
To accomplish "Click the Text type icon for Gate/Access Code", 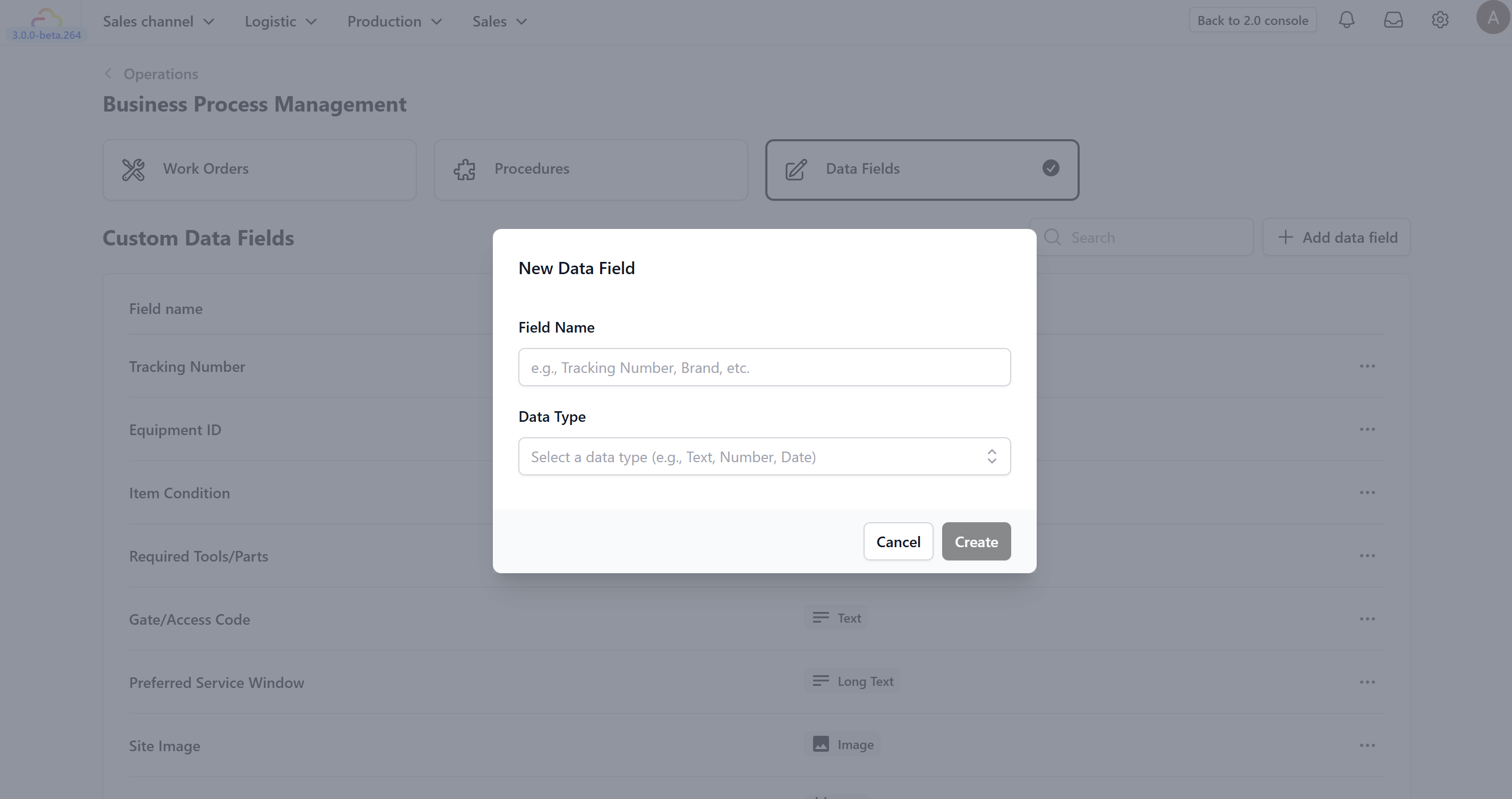I will [821, 617].
